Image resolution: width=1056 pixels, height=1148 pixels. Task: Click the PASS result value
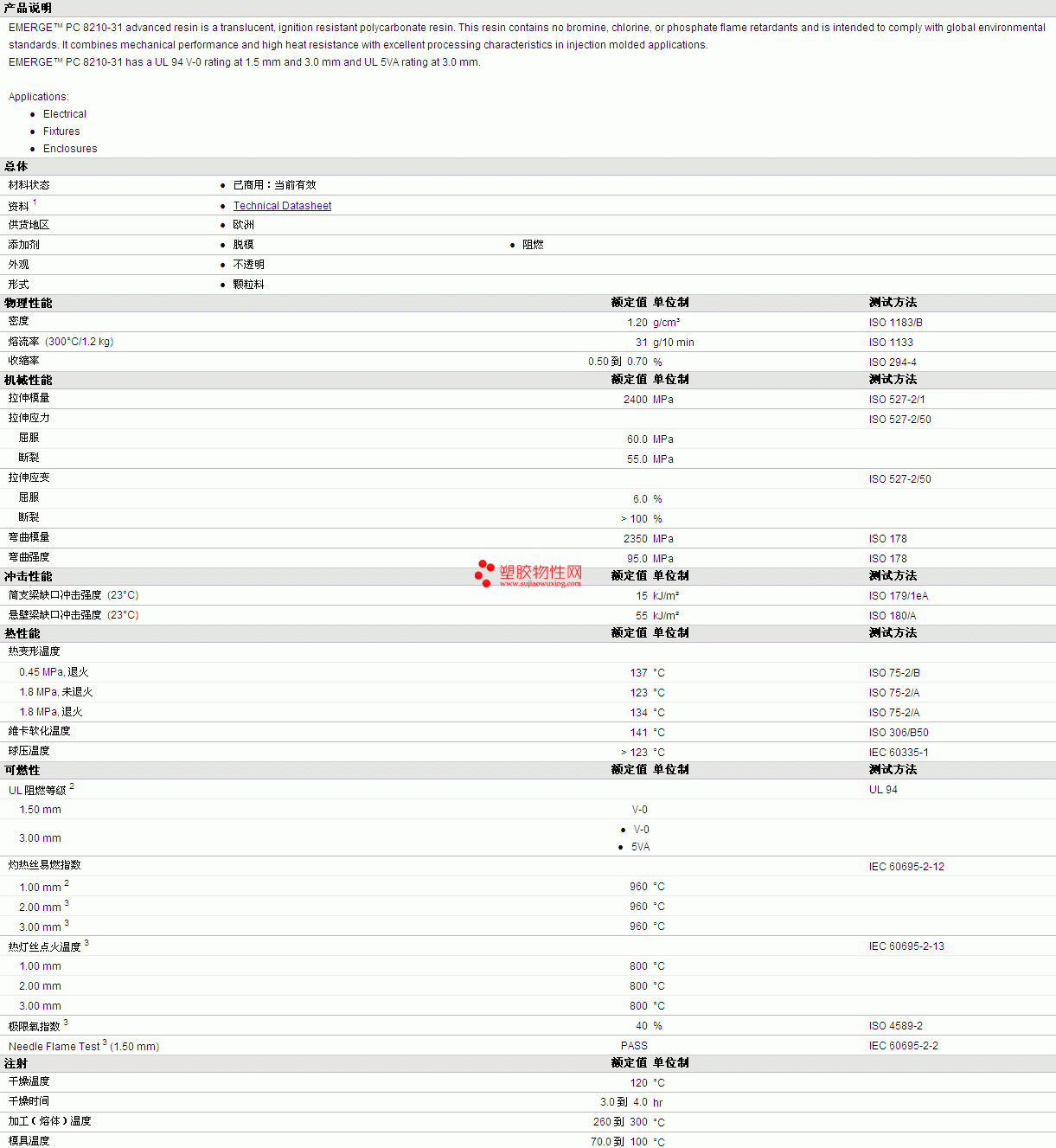point(634,1046)
